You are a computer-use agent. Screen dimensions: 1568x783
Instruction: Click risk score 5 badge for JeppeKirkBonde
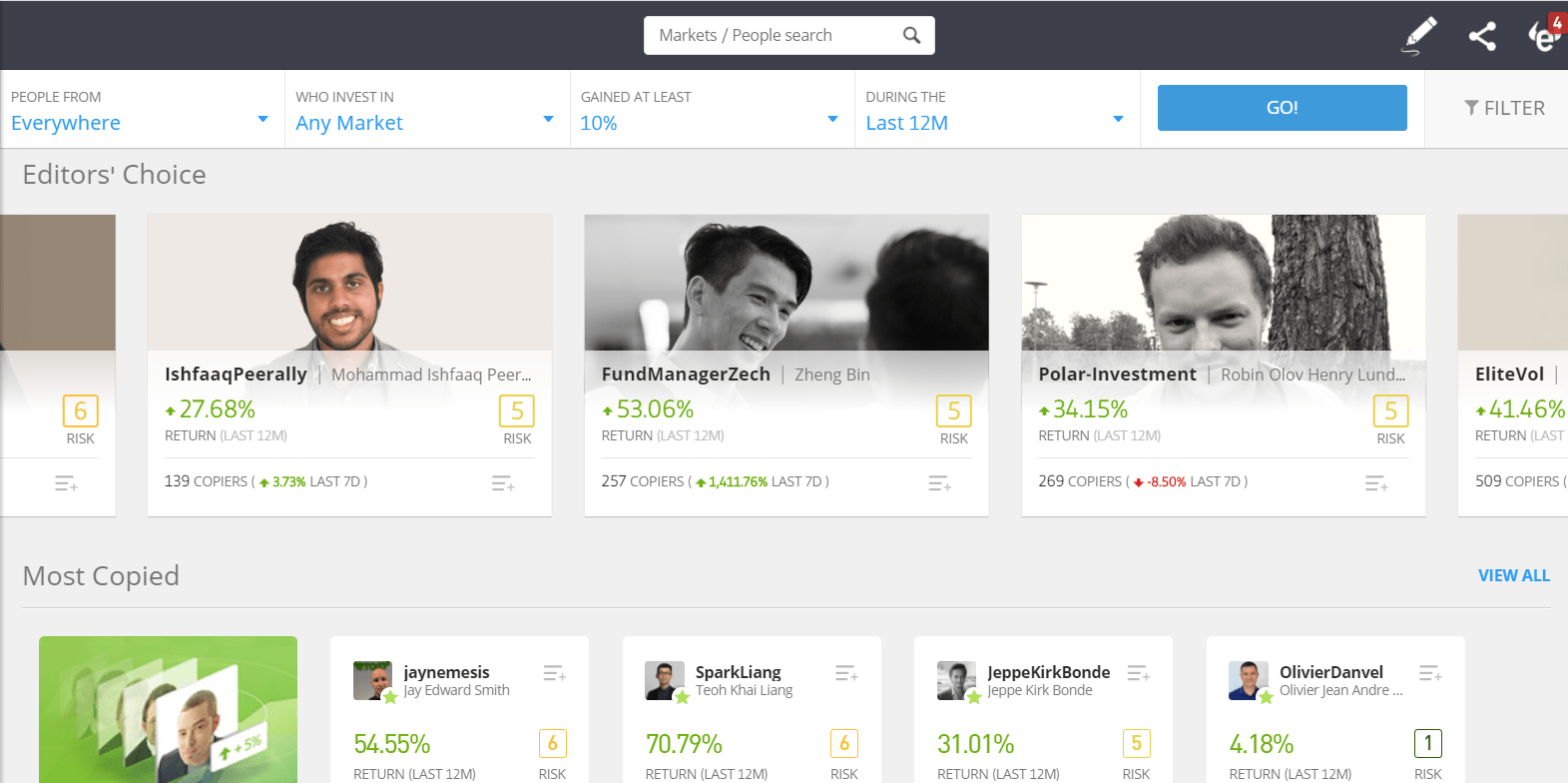click(x=1136, y=743)
